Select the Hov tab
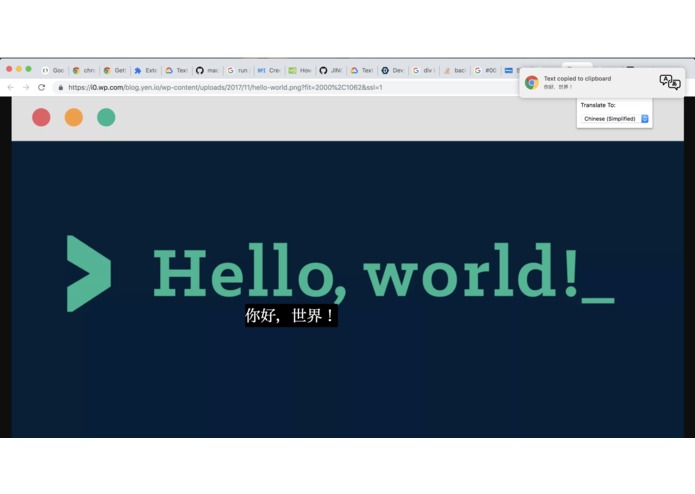 [x=301, y=70]
